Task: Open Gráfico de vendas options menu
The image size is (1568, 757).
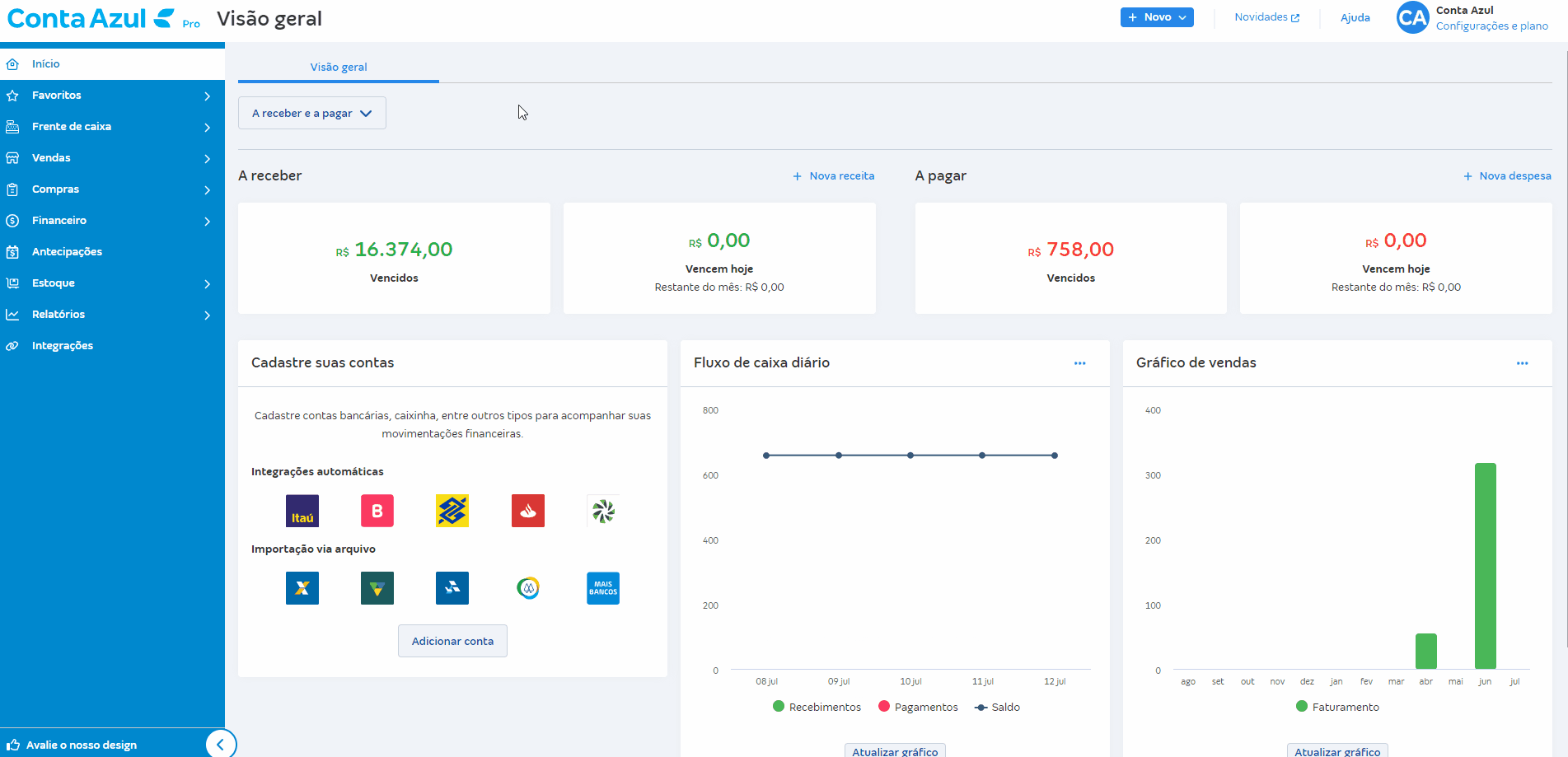Action: (1522, 363)
